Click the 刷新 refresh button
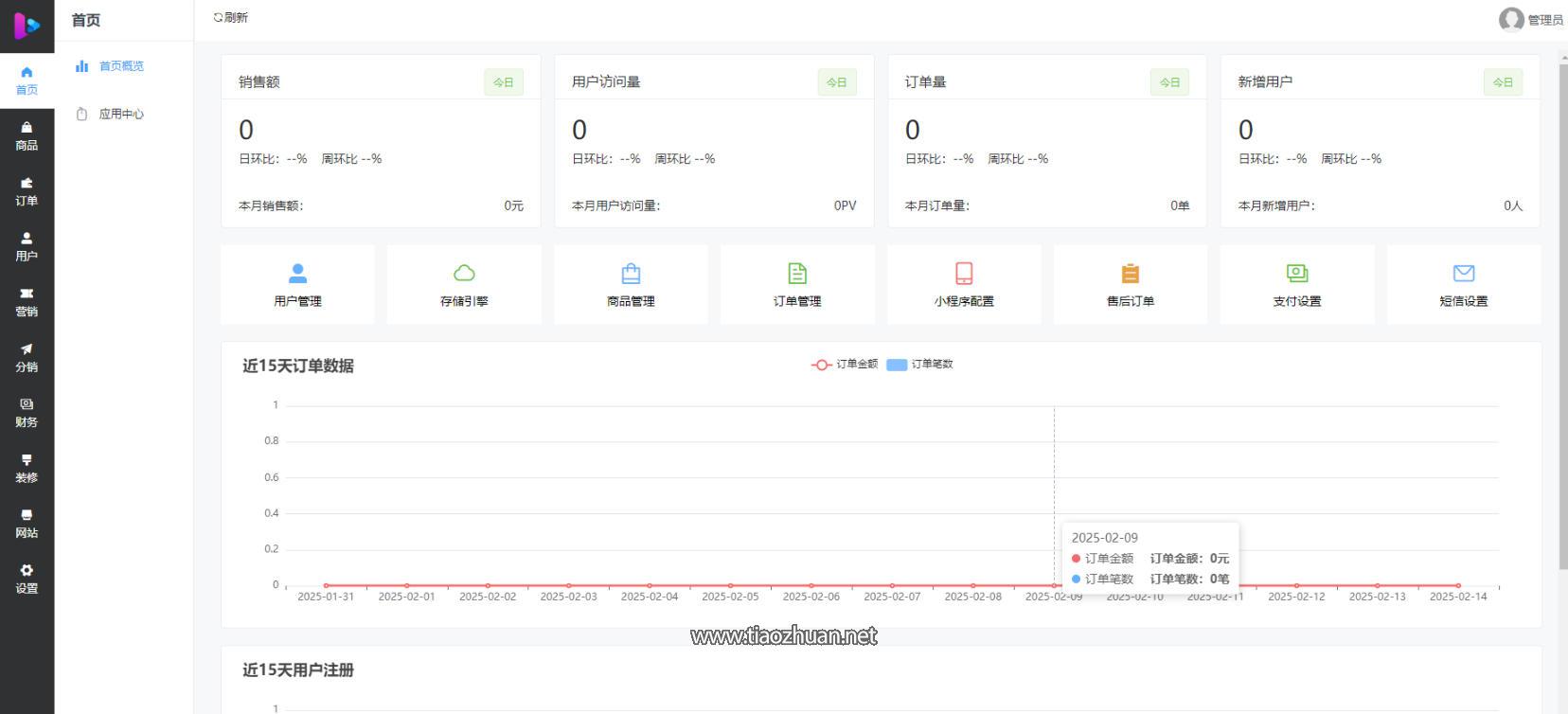Viewport: 1568px width, 714px height. pos(231,18)
